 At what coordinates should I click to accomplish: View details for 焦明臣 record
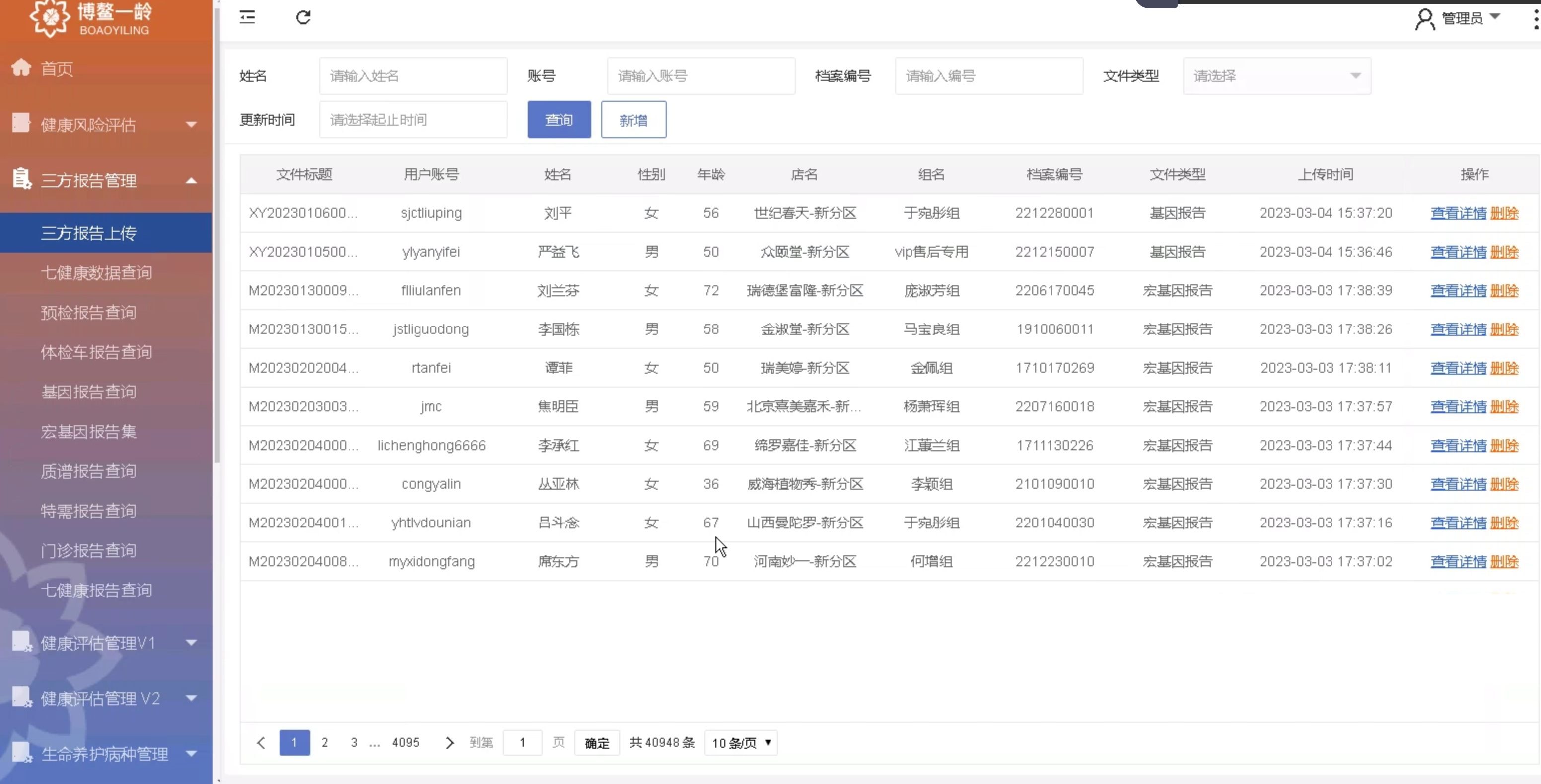coord(1459,407)
